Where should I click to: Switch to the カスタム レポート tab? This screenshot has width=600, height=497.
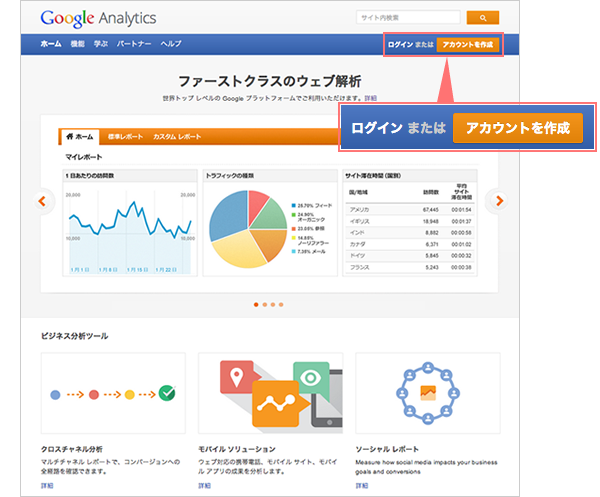[x=177, y=137]
